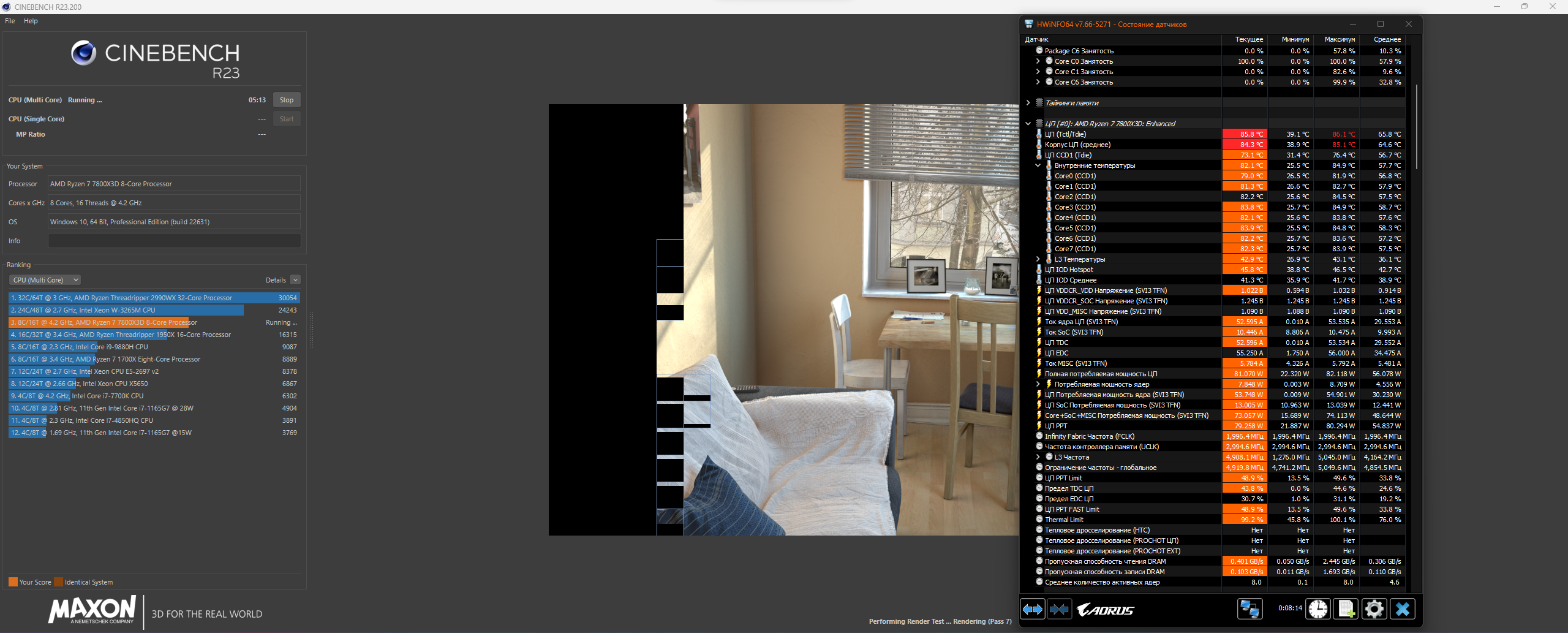Click the HWiNFO sensor list vertical scrollbar

coord(1417,126)
